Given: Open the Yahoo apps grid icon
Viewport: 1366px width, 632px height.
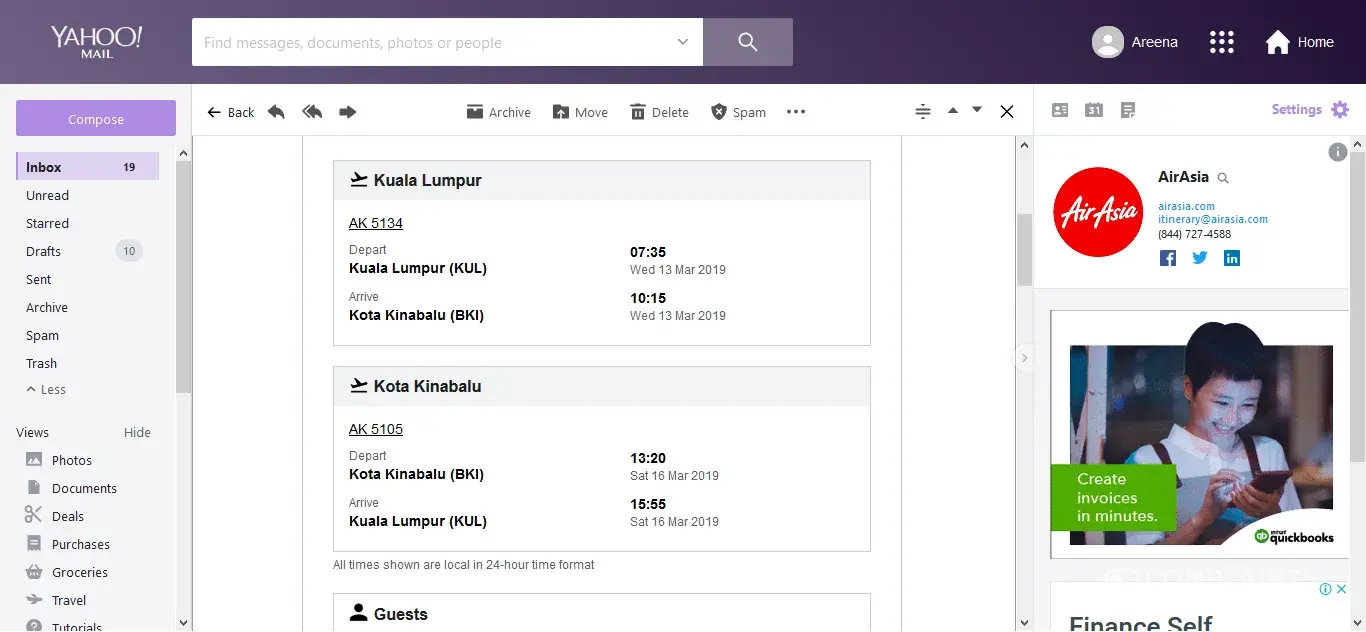Looking at the screenshot, I should (x=1221, y=42).
